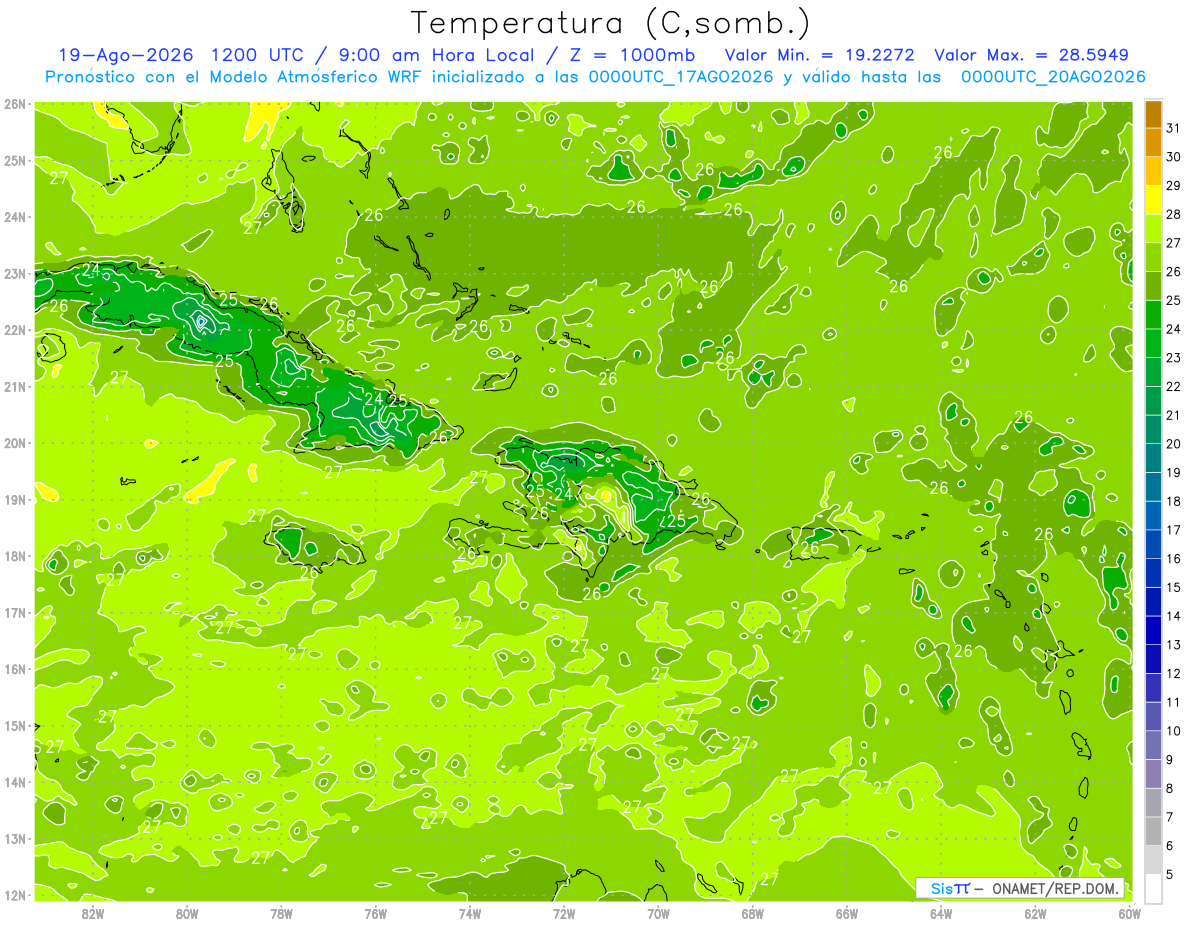Select the '0000UTC_17AGO2026' initialization time
This screenshot has height=927, width=1200.
coord(681,77)
